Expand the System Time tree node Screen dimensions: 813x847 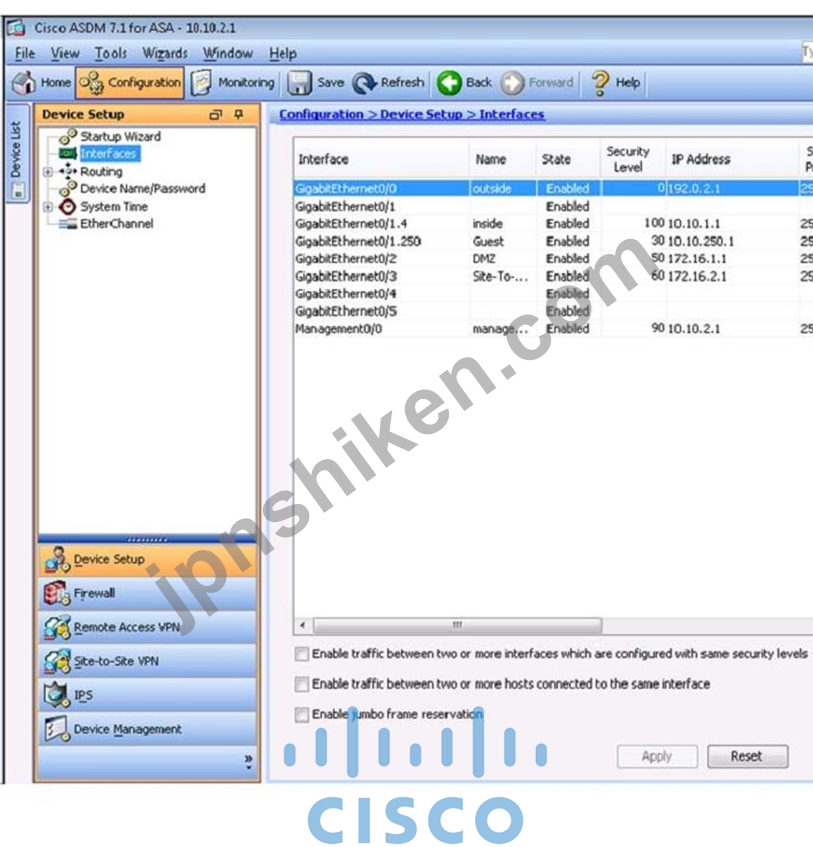pos(48,207)
